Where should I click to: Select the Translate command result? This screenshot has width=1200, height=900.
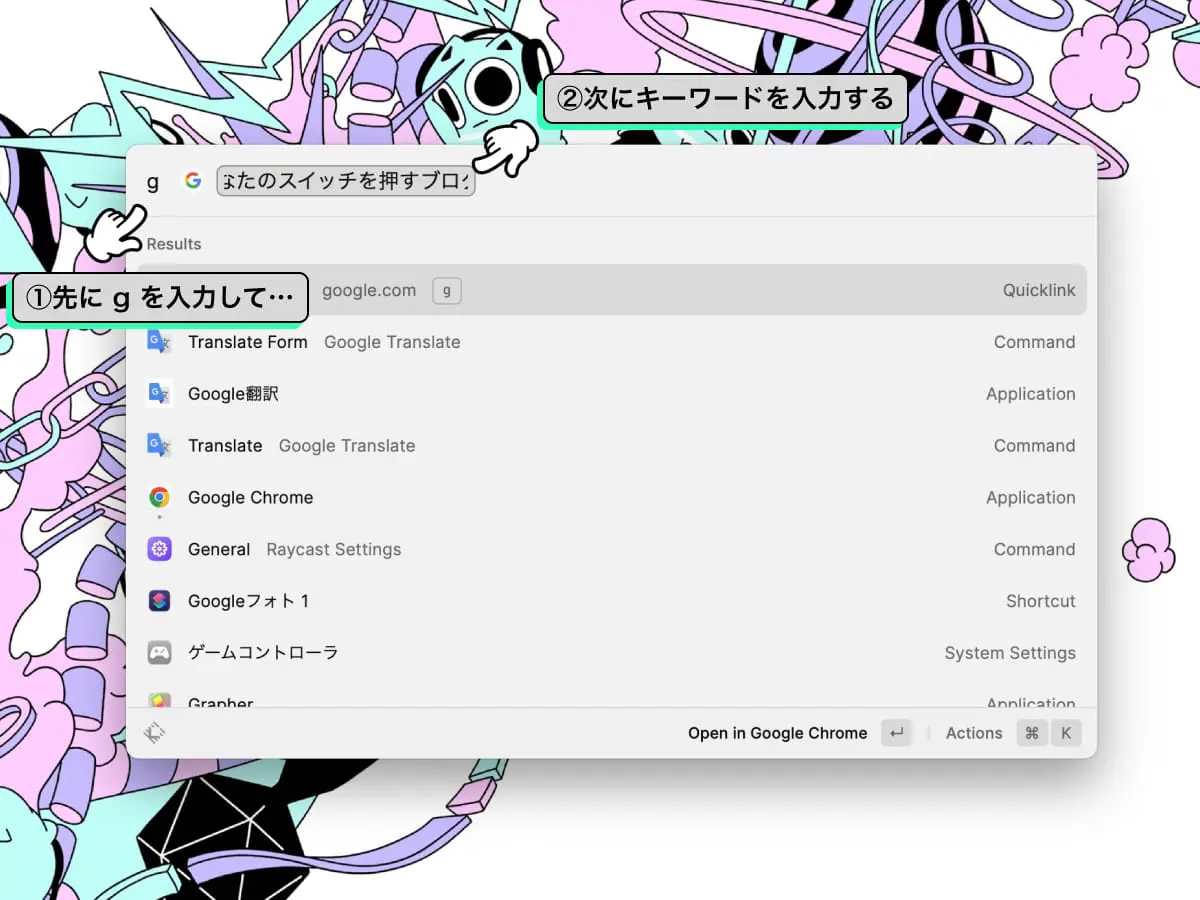click(x=611, y=446)
